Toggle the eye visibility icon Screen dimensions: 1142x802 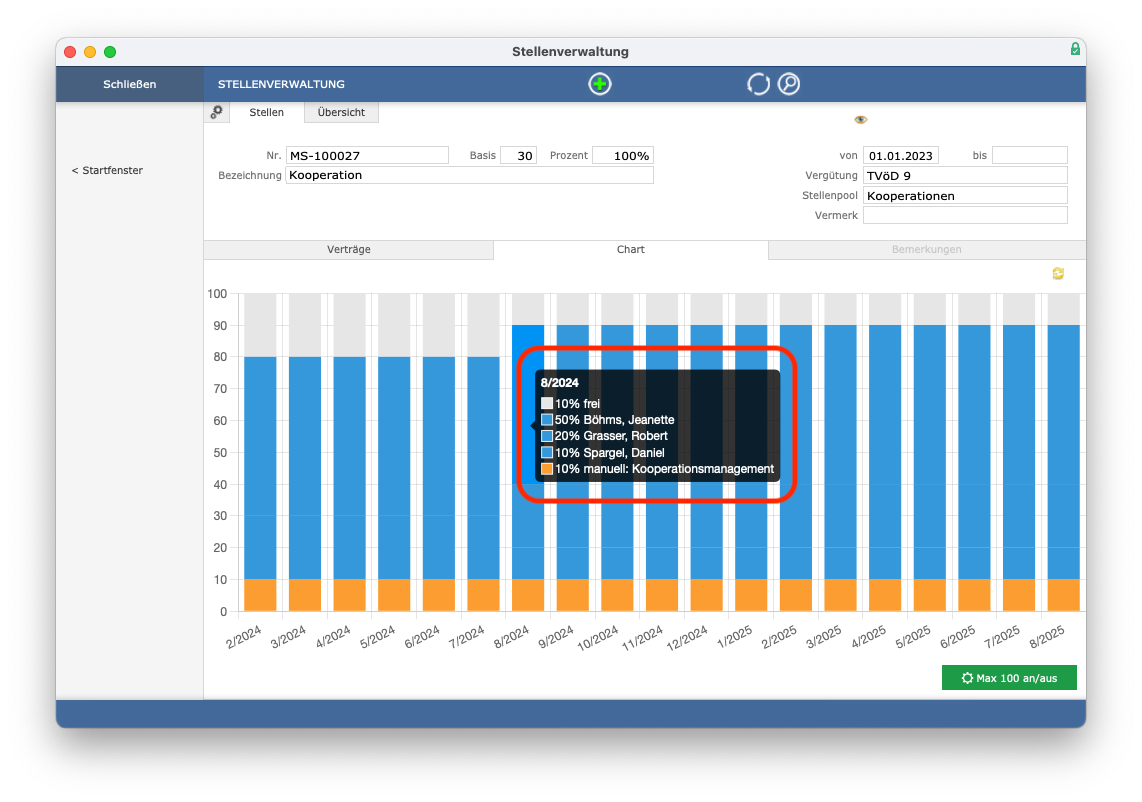coord(860,119)
